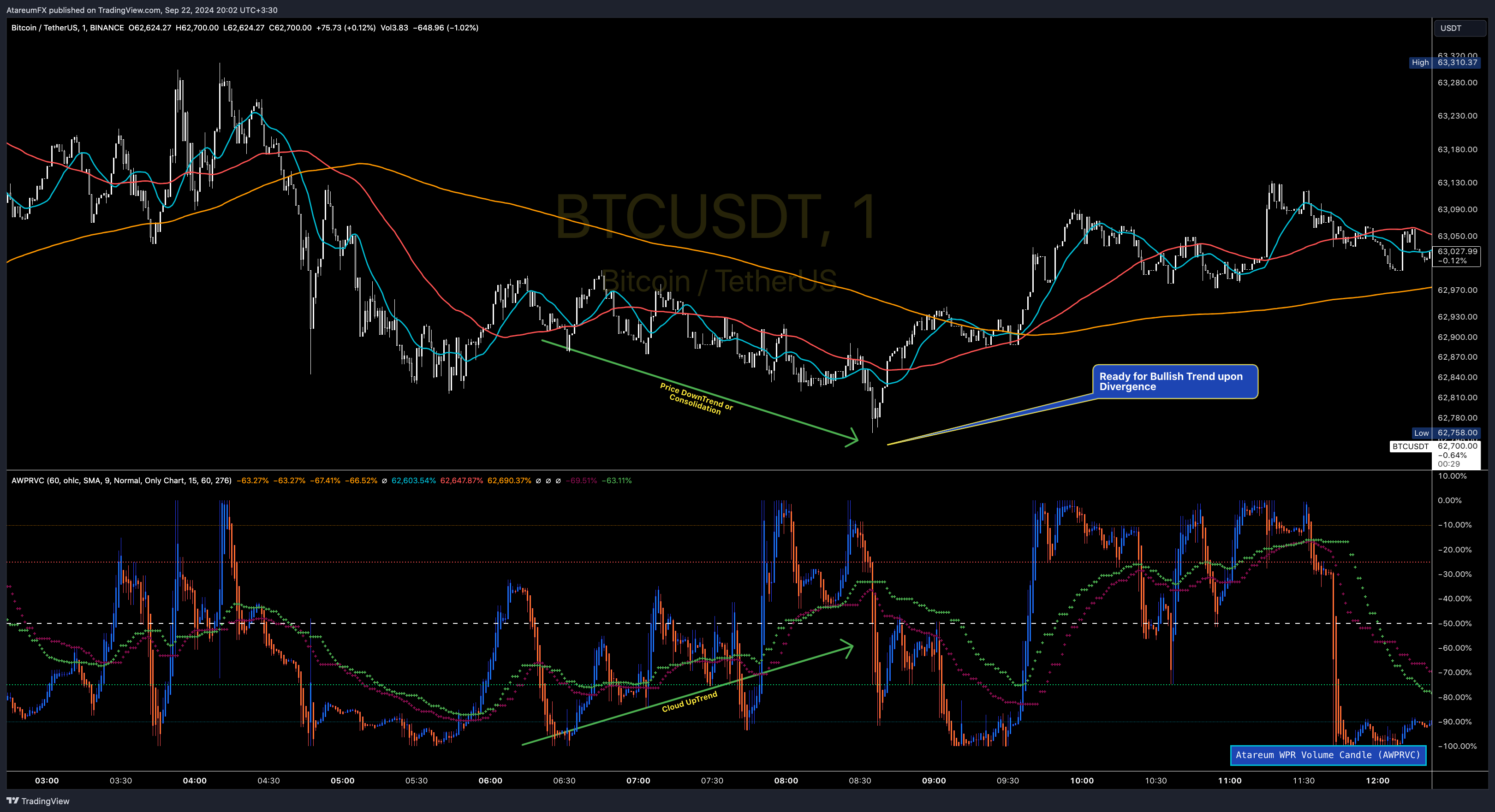Click −50.00% on the indicator scale
Screen dimensions: 1495x812
point(1454,623)
